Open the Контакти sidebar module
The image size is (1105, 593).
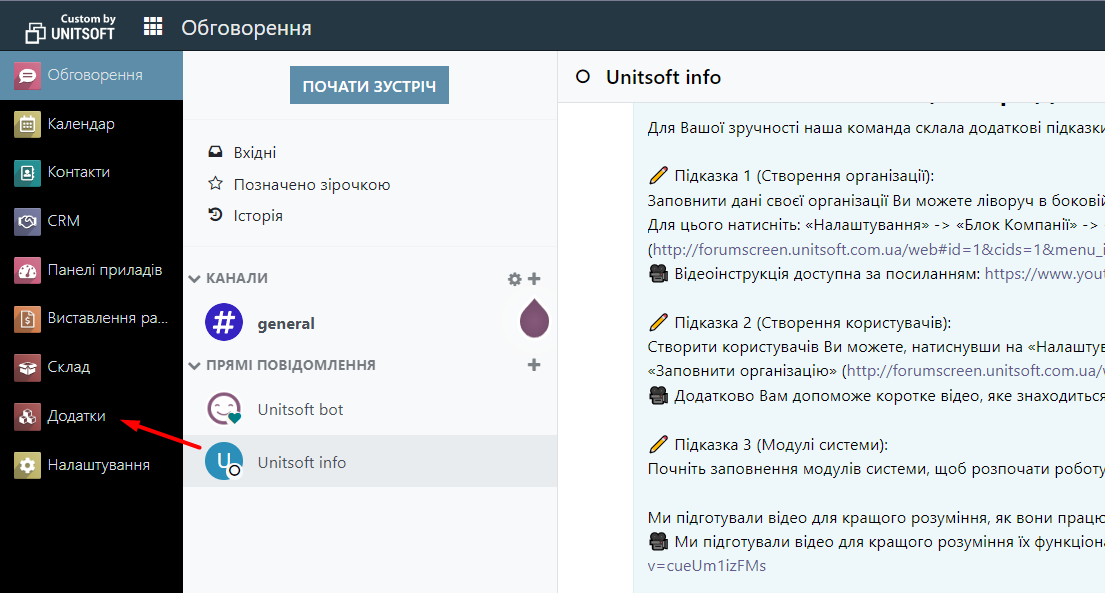pyautogui.click(x=91, y=172)
